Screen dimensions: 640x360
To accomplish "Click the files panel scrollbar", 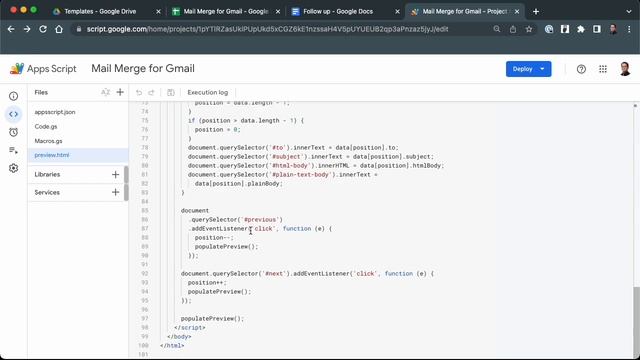I will click(x=126, y=183).
